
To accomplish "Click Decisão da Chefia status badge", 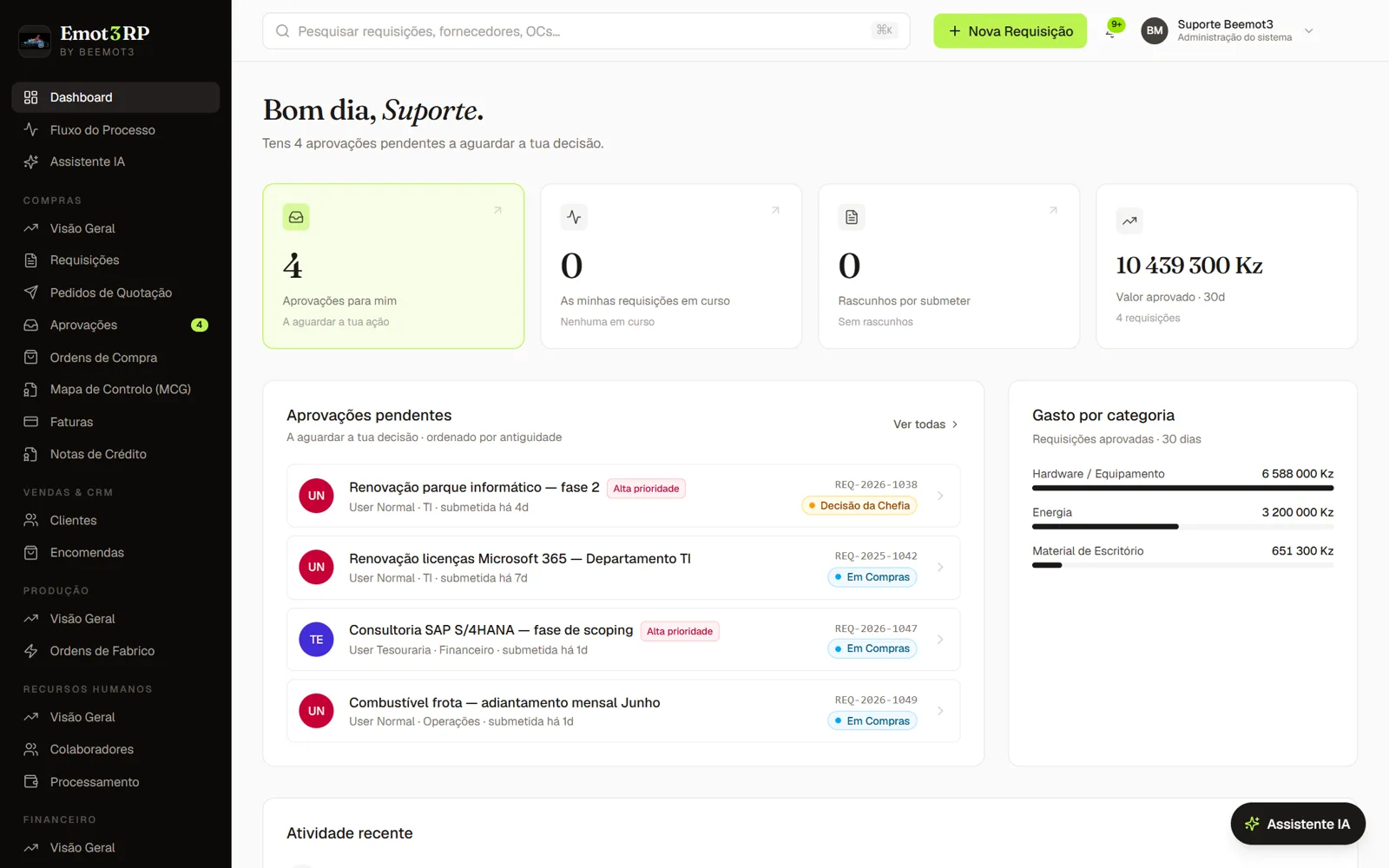I will click(859, 505).
